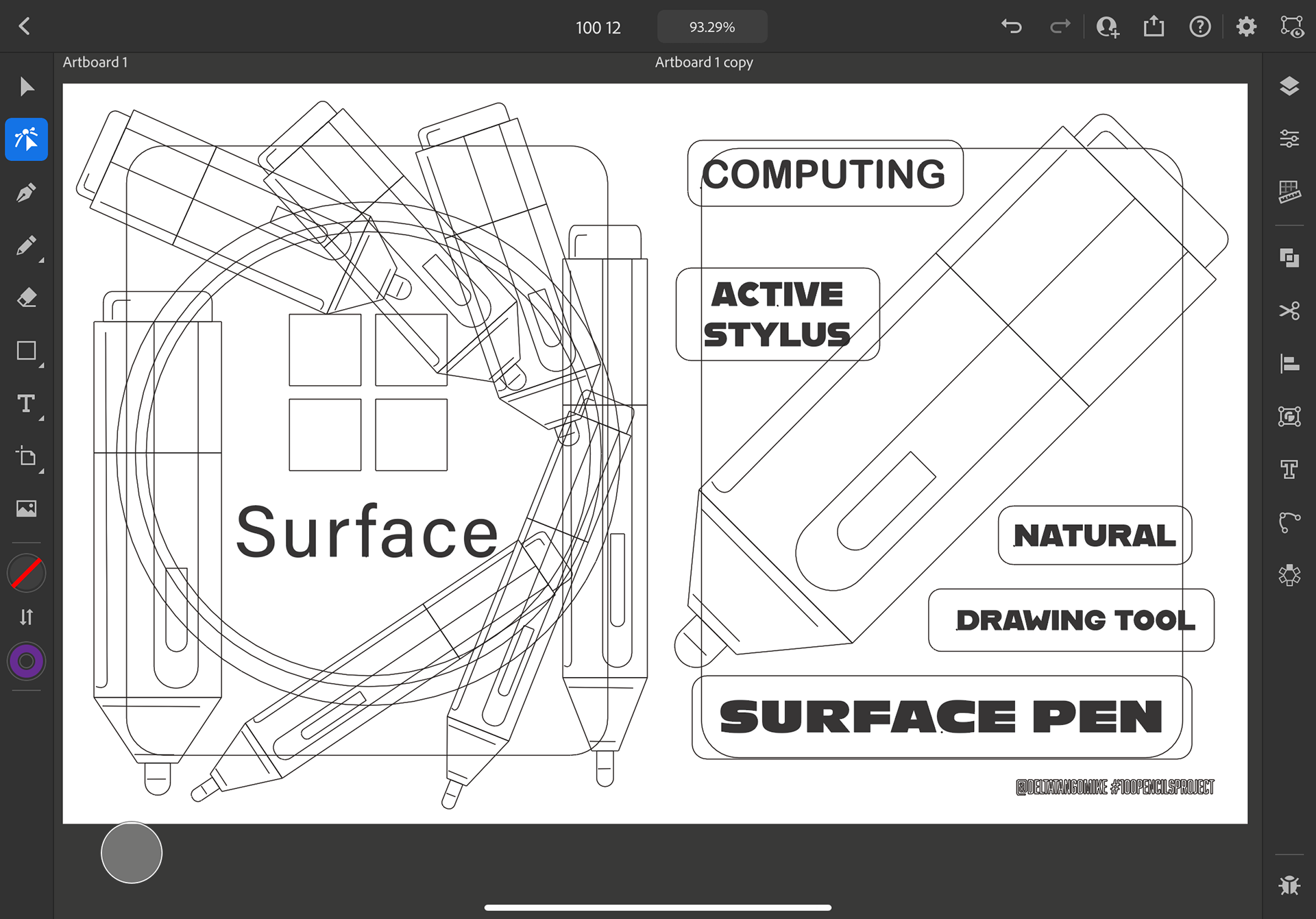The image size is (1316, 919).
Task: Open the share and export menu
Action: pyautogui.click(x=1154, y=26)
